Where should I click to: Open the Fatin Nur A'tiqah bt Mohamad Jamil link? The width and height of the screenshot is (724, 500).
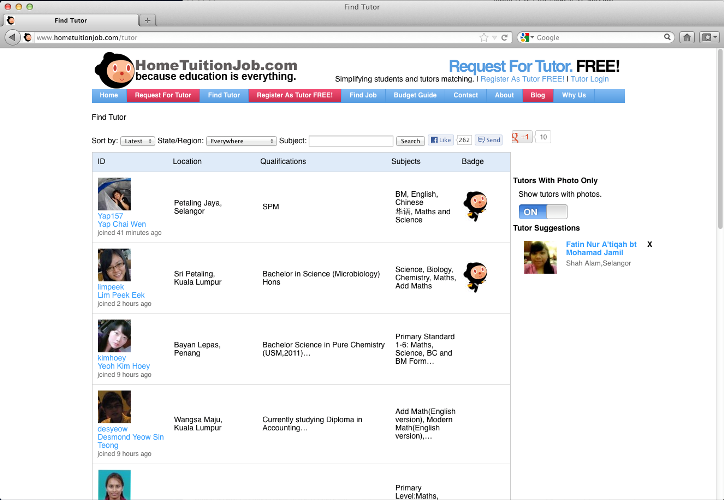(601, 248)
